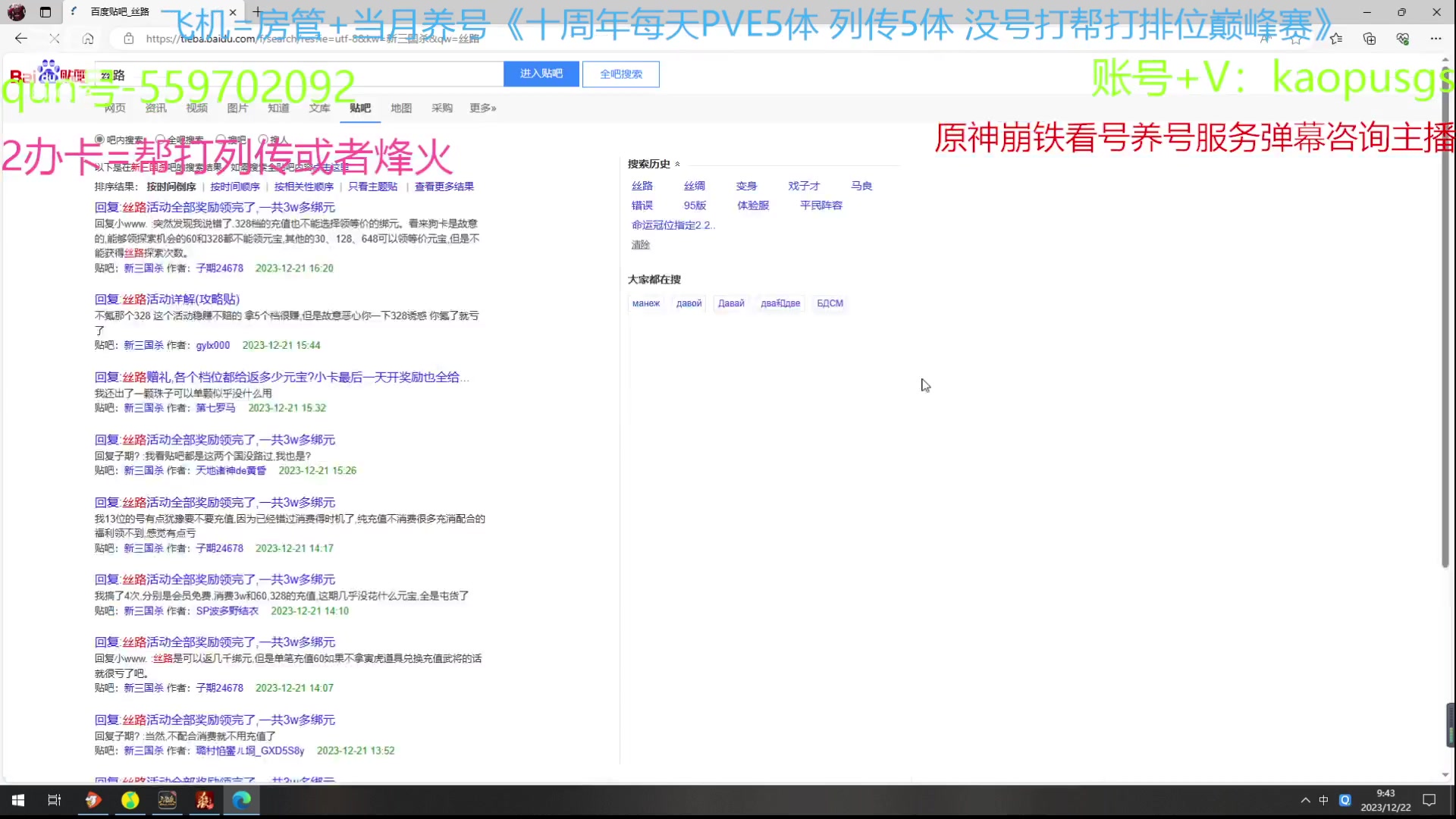Image resolution: width=1456 pixels, height=819 pixels.
Task: Switch to the 地图 search tab
Action: tap(401, 108)
